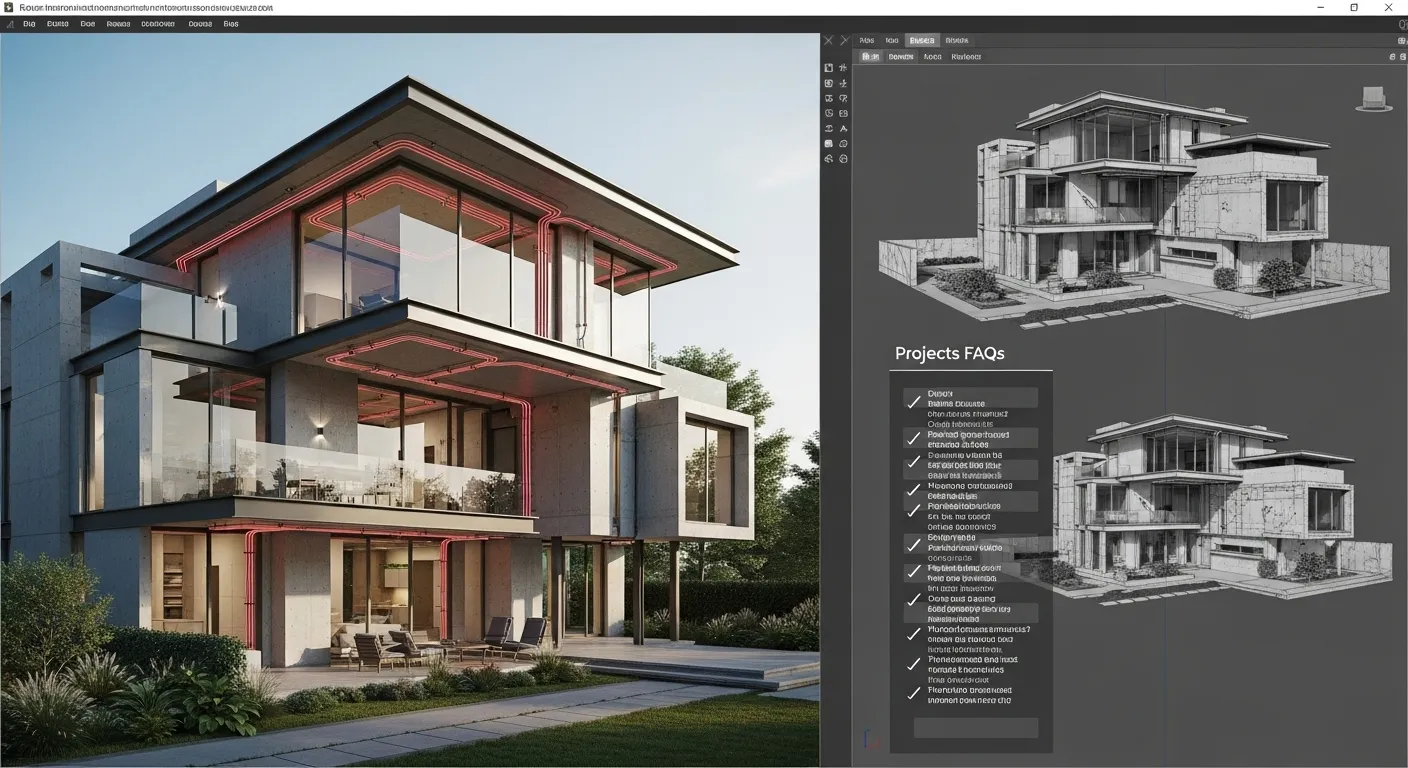Image resolution: width=1408 pixels, height=768 pixels.
Task: Open the first menu in the menu bar
Action: pos(29,24)
